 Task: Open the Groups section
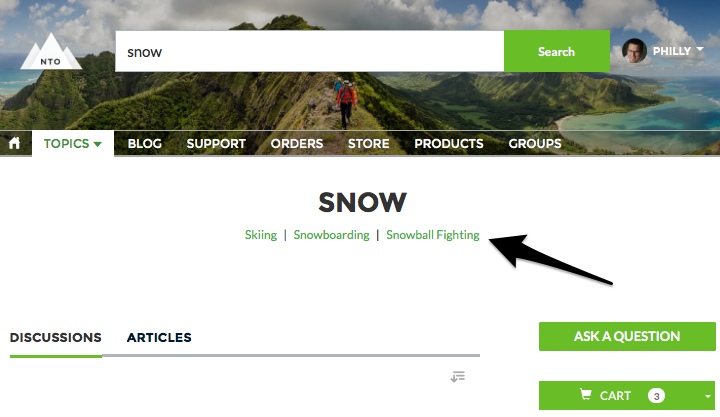point(535,143)
